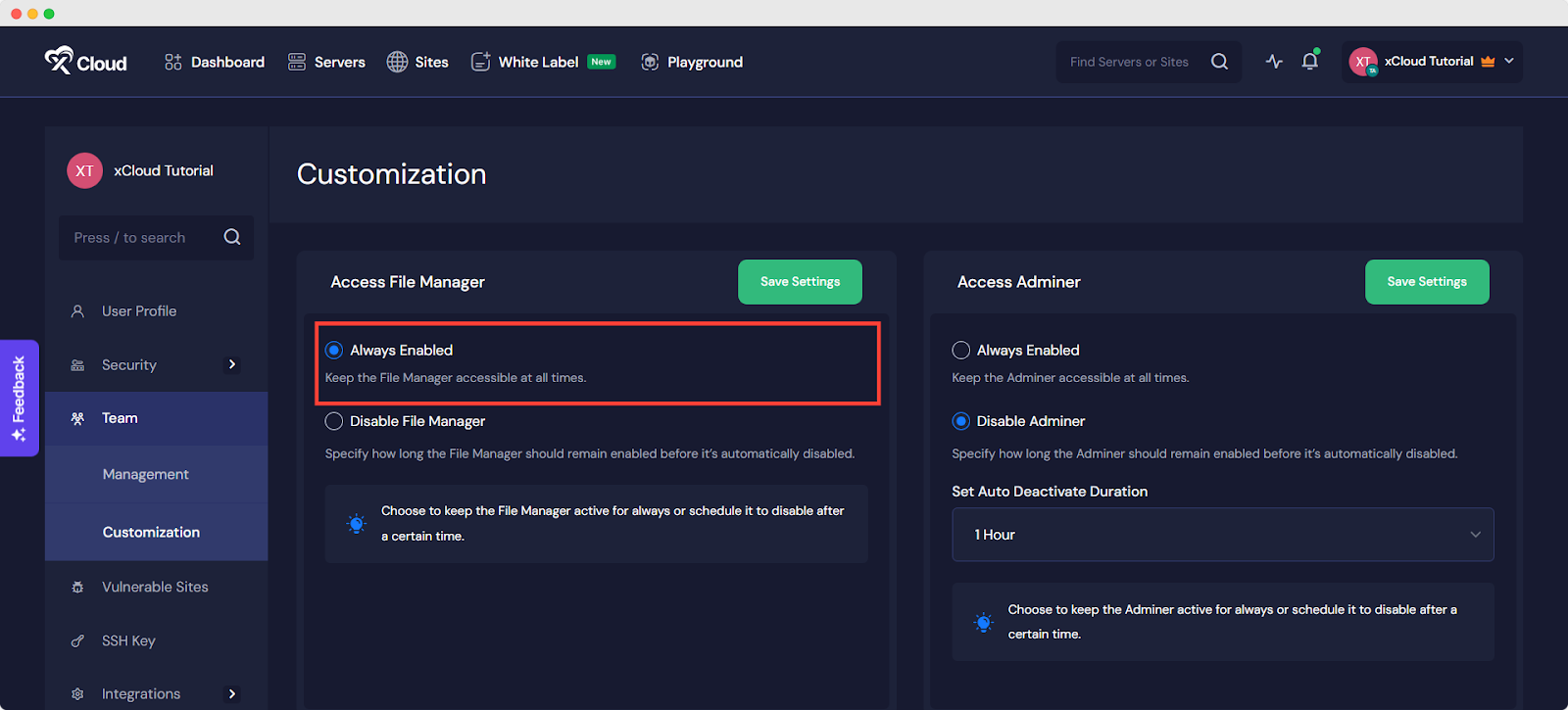This screenshot has width=1568, height=710.
Task: Go to Servers in top navigation
Action: tap(339, 62)
